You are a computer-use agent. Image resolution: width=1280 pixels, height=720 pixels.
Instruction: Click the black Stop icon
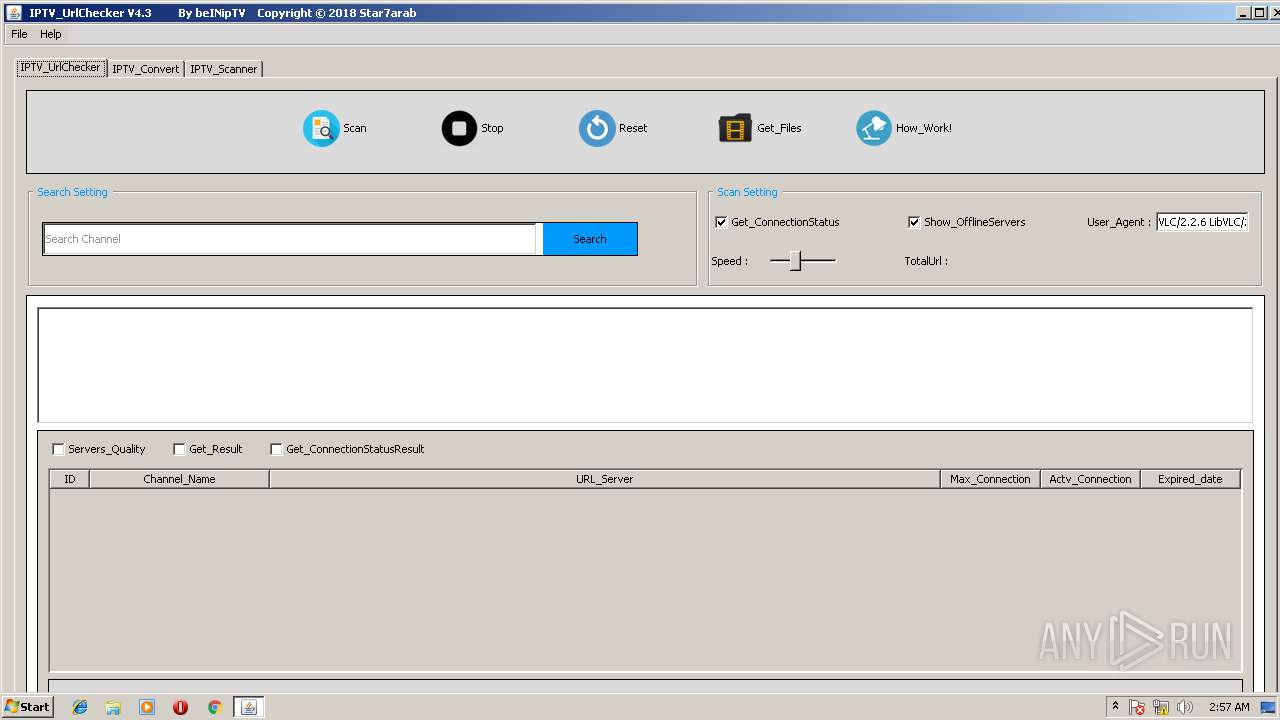[459, 128]
